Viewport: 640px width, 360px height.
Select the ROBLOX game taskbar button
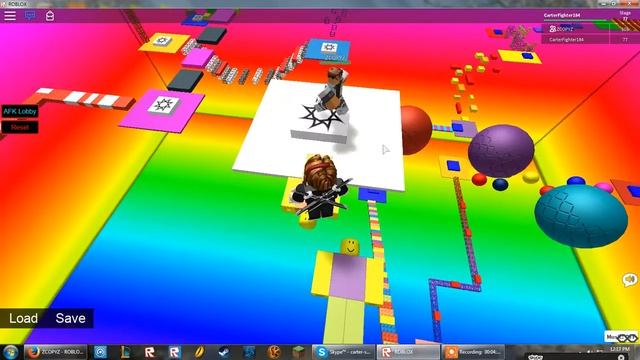(x=408, y=352)
